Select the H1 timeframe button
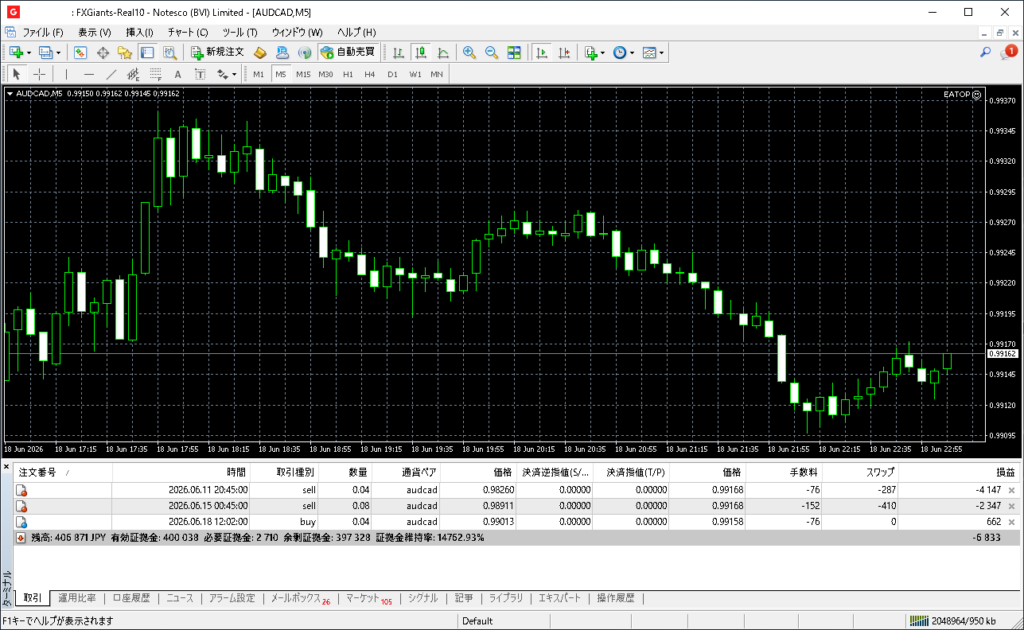This screenshot has width=1024, height=630. click(348, 74)
